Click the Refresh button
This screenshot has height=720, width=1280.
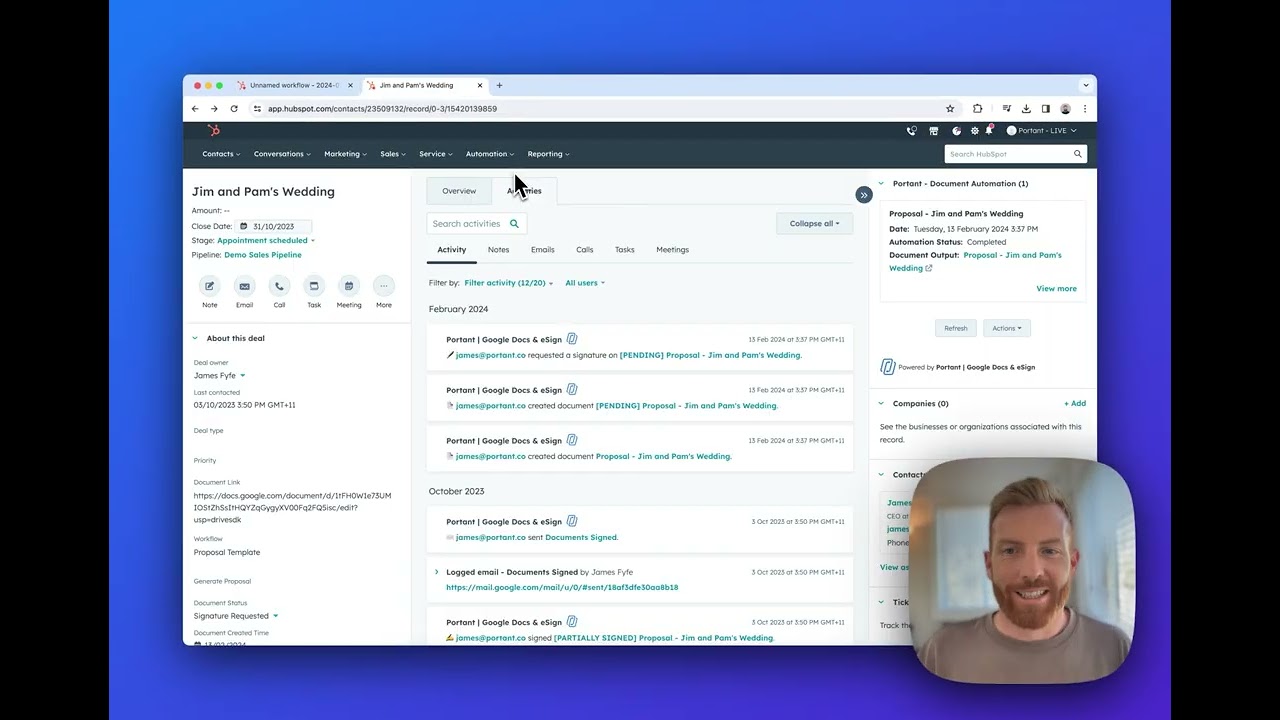[956, 328]
